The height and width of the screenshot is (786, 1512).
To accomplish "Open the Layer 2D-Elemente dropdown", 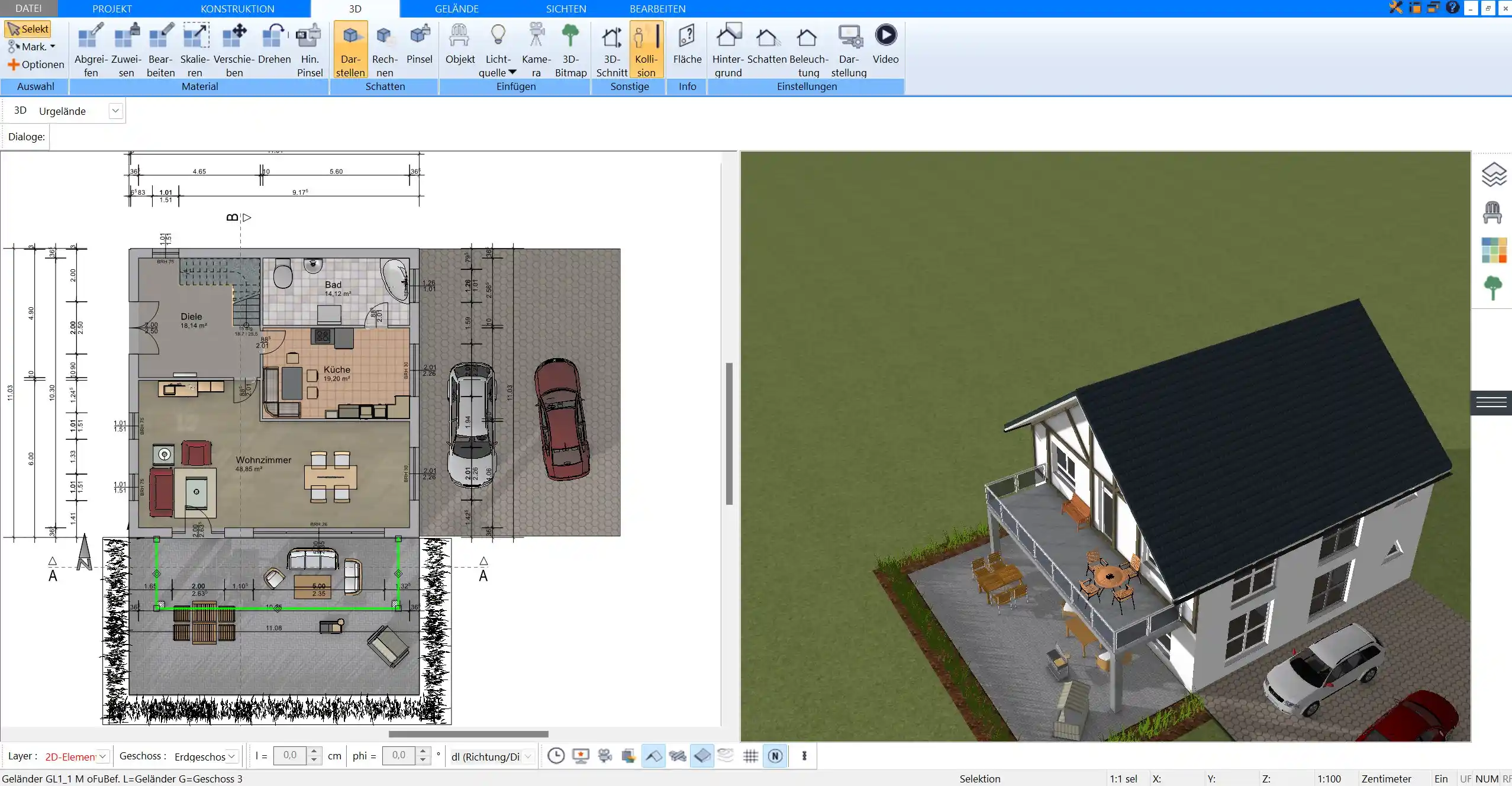I will [102, 756].
